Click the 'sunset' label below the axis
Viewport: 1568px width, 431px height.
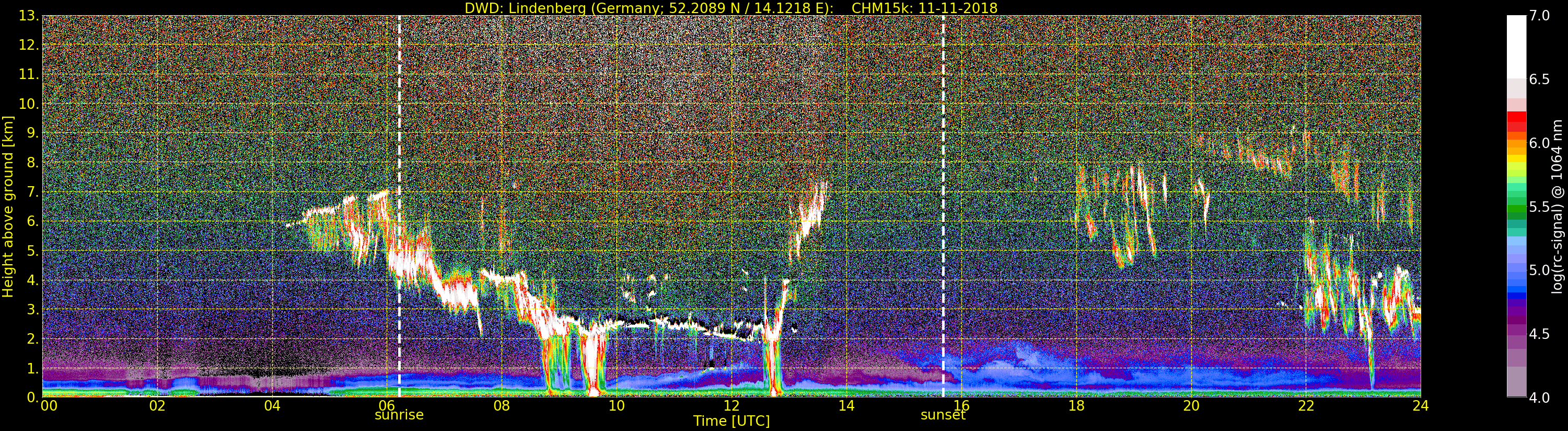click(x=943, y=415)
